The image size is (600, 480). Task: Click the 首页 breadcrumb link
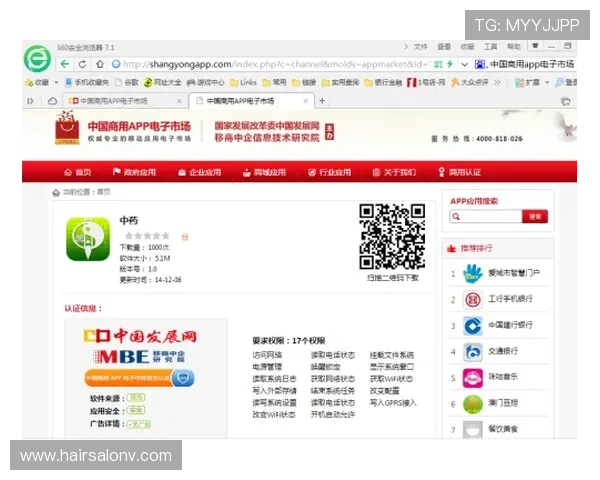point(104,192)
